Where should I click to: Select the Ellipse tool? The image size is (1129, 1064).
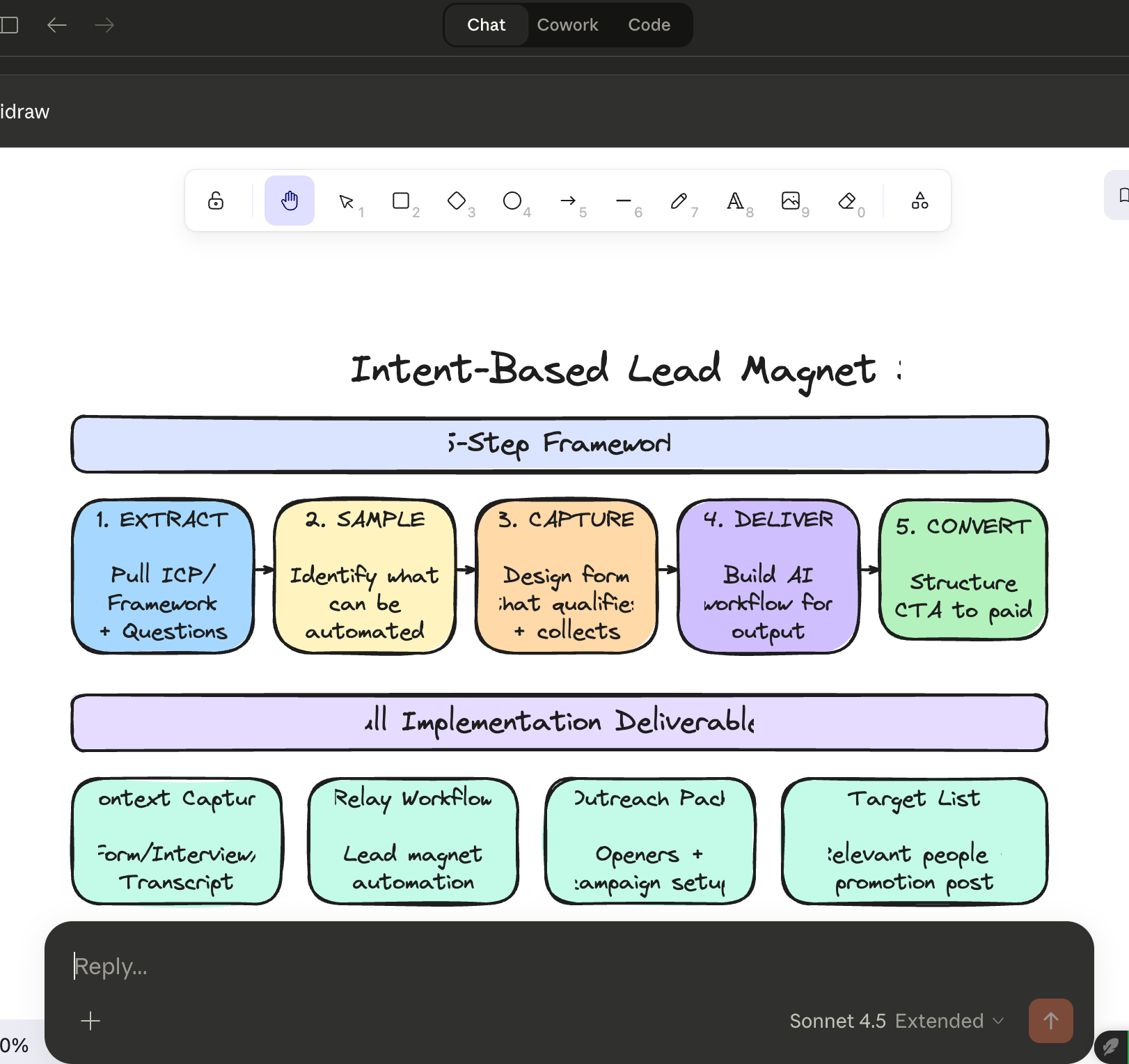pyautogui.click(x=512, y=201)
